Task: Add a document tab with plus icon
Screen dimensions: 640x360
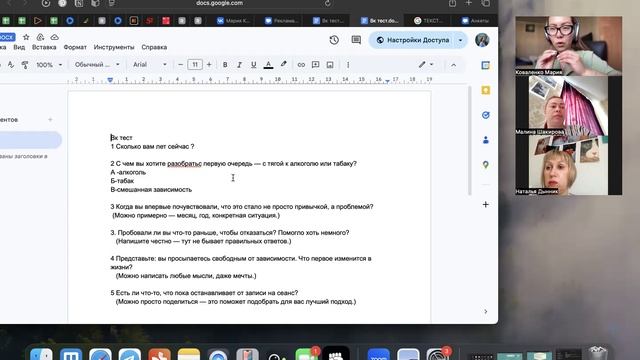Action: (50, 120)
